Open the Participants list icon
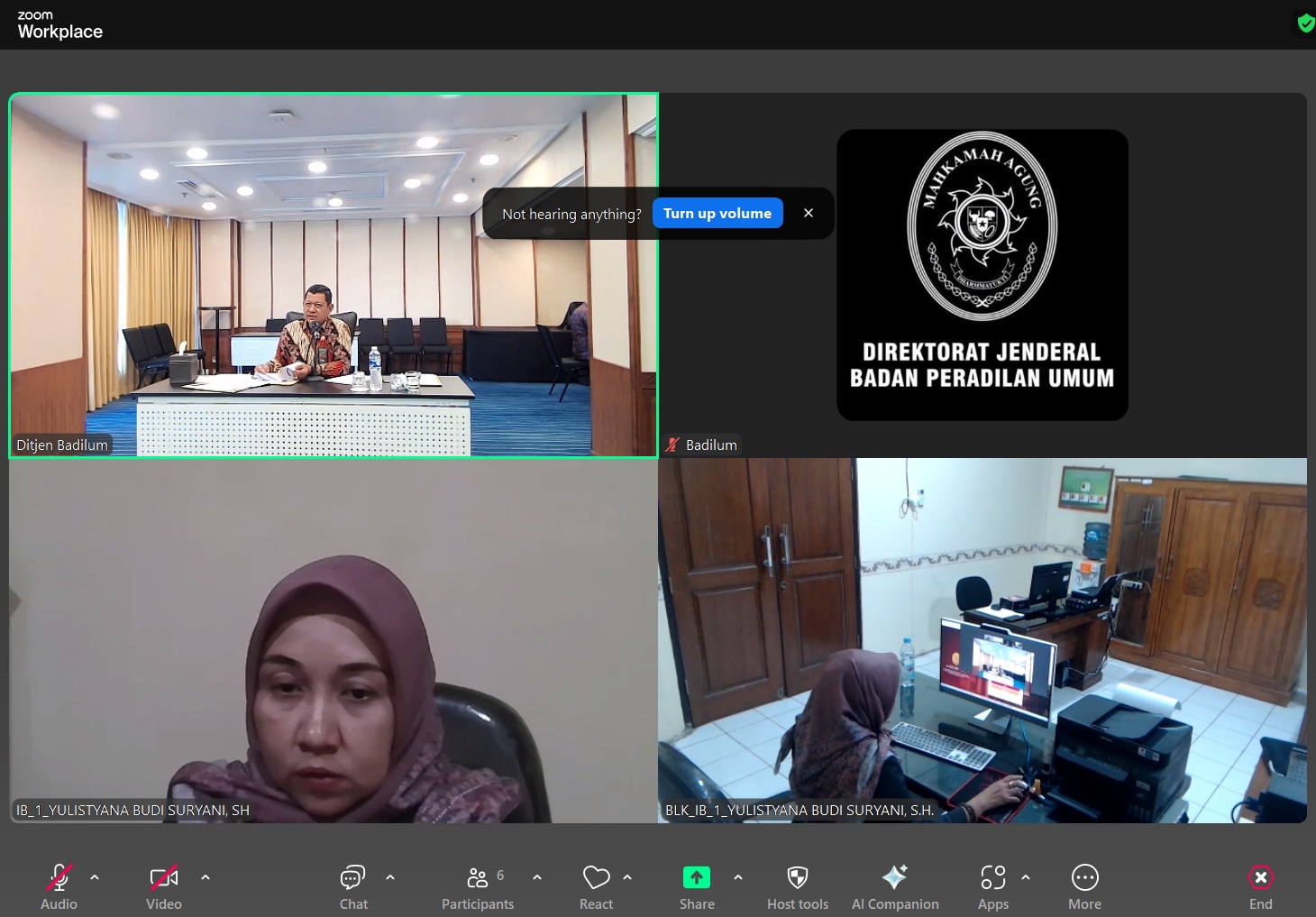 coord(477,877)
